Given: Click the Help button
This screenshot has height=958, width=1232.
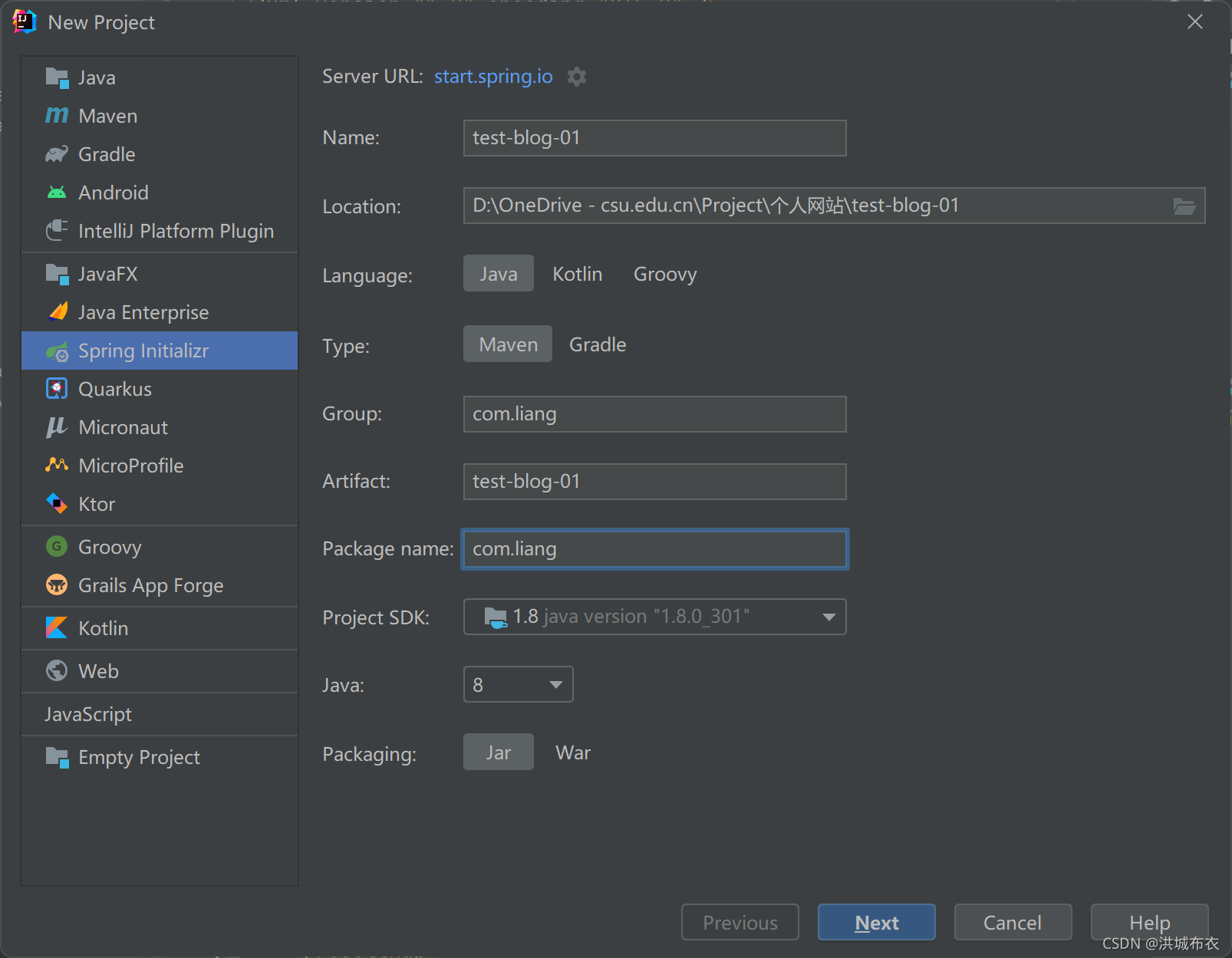Looking at the screenshot, I should (1149, 922).
